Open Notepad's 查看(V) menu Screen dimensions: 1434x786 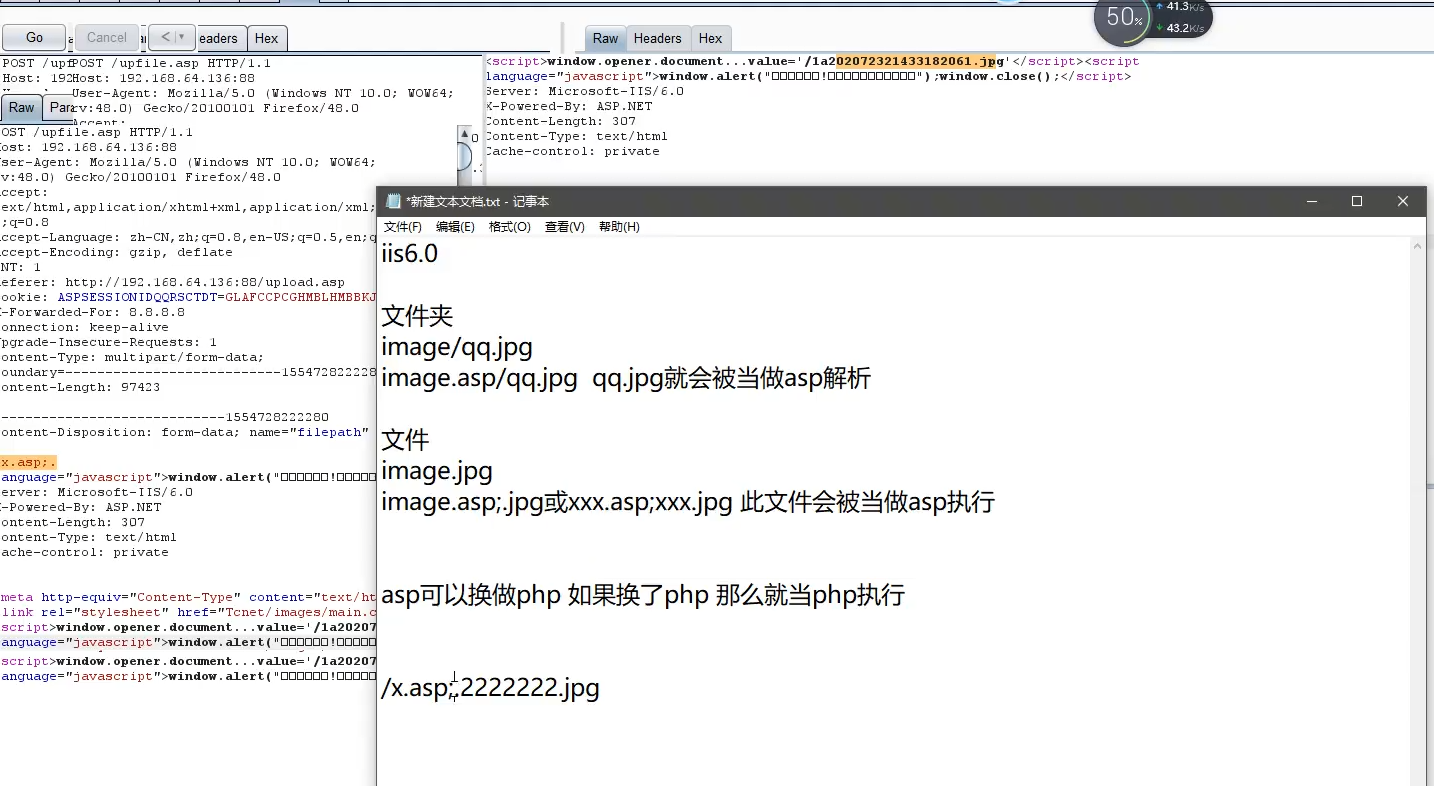coord(564,227)
